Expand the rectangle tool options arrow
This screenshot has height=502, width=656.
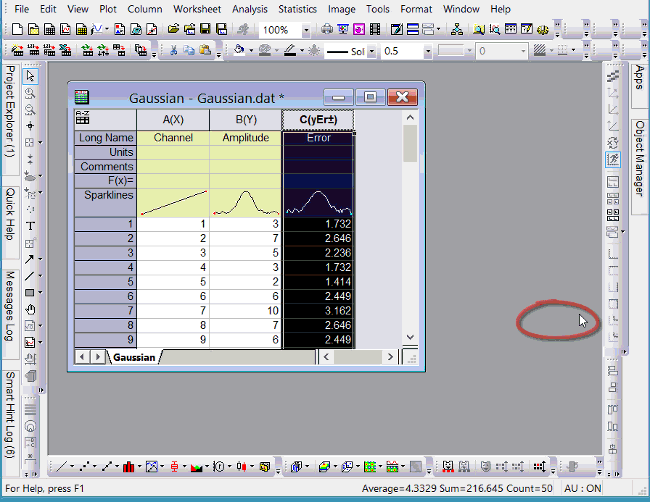coord(40,293)
